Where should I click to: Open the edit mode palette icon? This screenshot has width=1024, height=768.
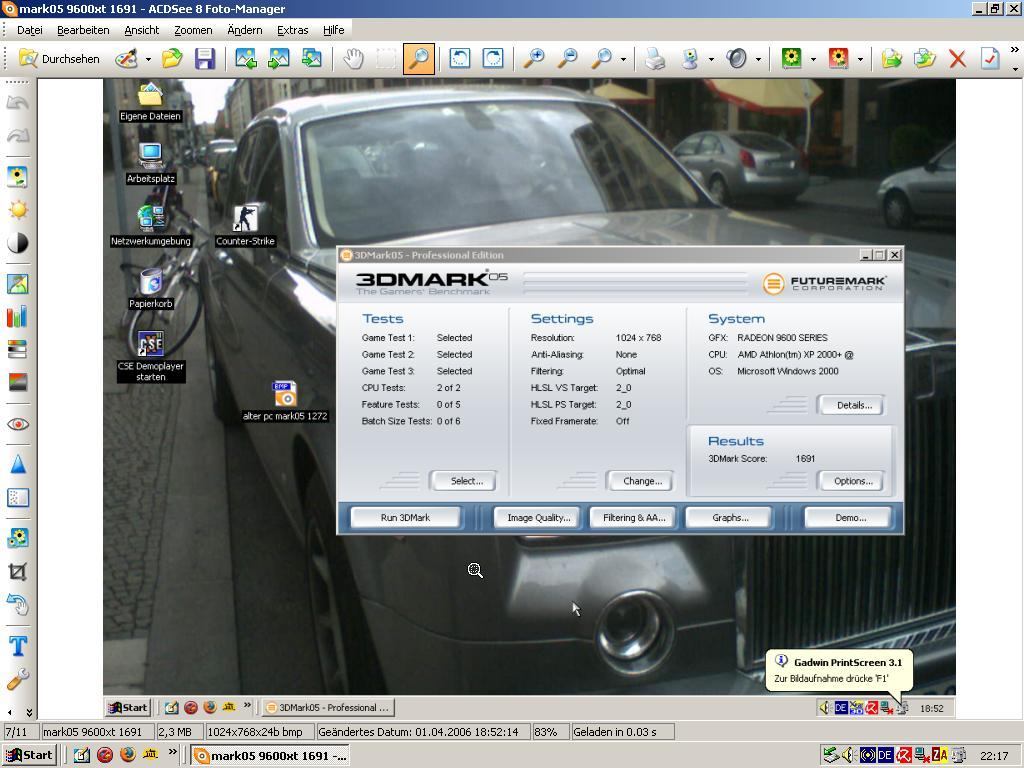pyautogui.click(x=126, y=59)
